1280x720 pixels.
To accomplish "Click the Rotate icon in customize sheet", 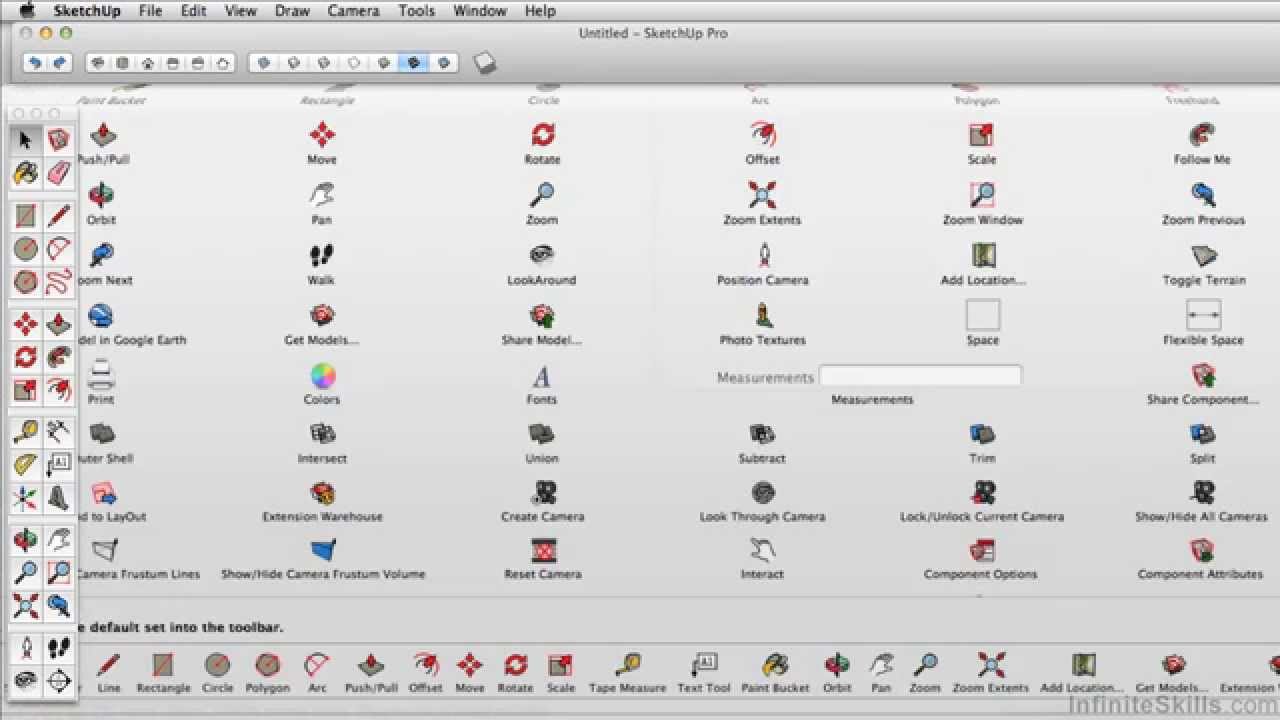I will [x=542, y=134].
